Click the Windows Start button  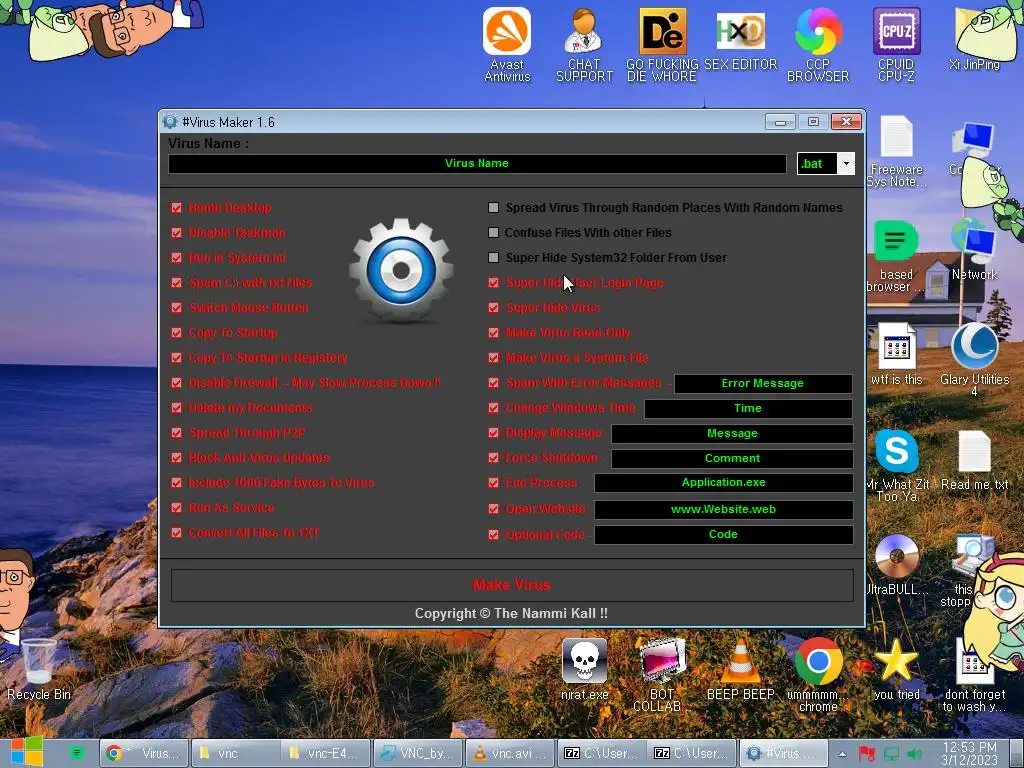[26, 752]
